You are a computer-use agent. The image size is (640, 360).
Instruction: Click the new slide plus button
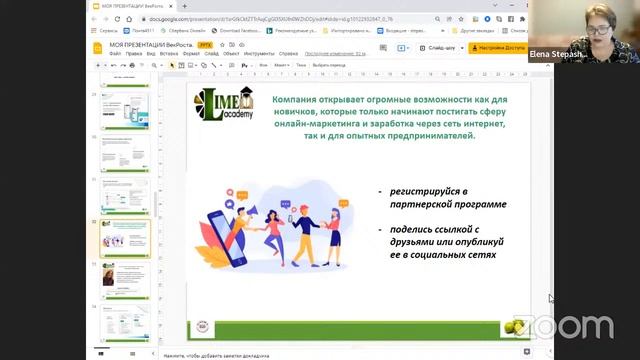98,65
